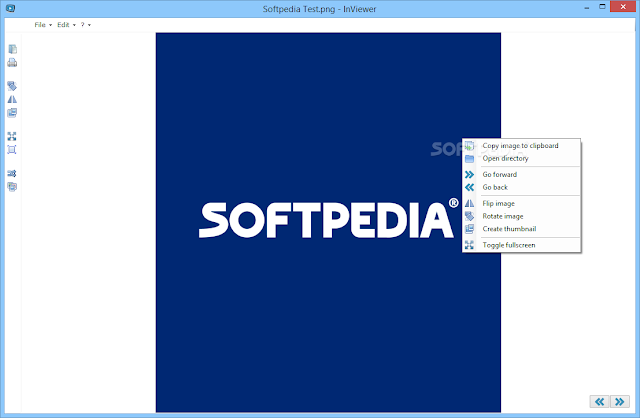Choose Go back in context menu

521,187
